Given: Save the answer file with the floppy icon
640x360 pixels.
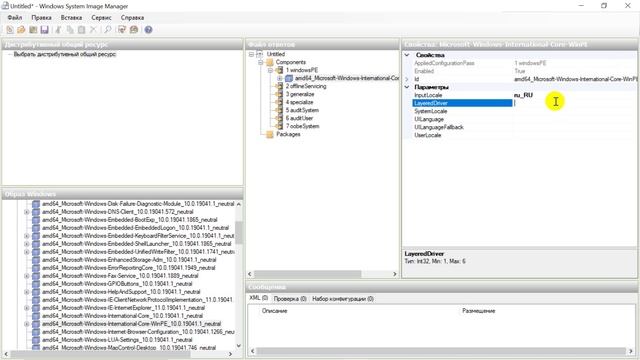Looking at the screenshot, I should pyautogui.click(x=44, y=30).
